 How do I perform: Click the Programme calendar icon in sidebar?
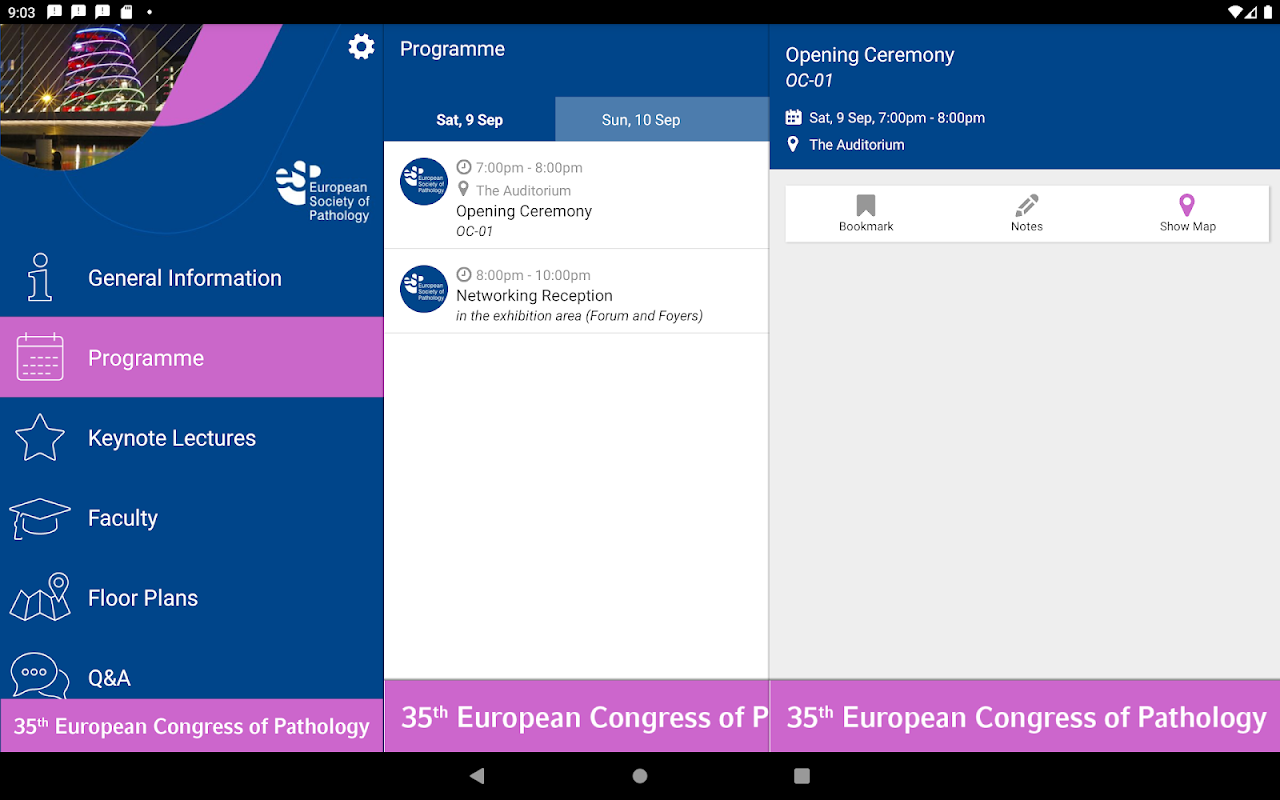pyautogui.click(x=40, y=357)
